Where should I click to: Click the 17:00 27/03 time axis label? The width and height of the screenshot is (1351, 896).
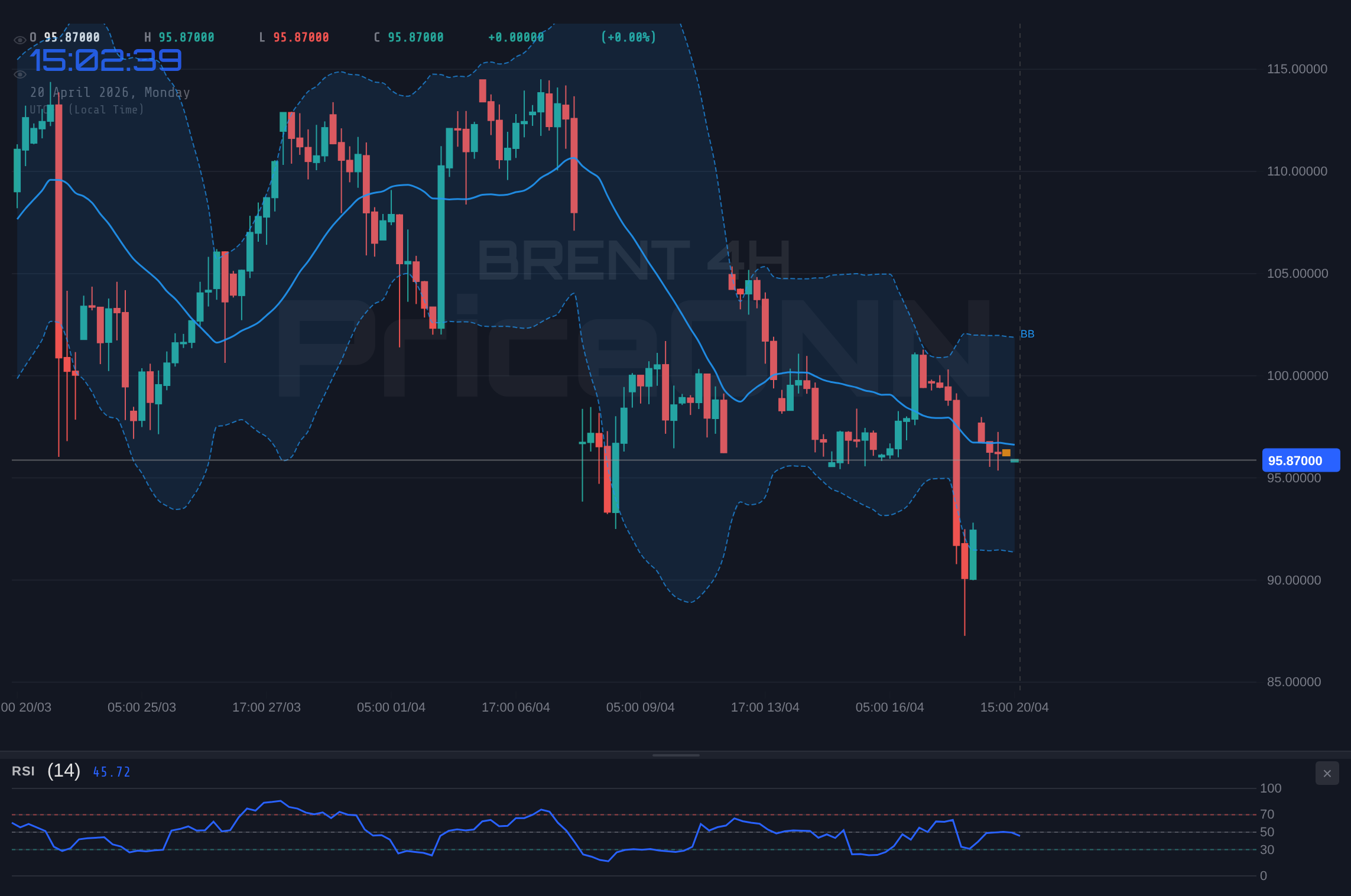tap(267, 707)
